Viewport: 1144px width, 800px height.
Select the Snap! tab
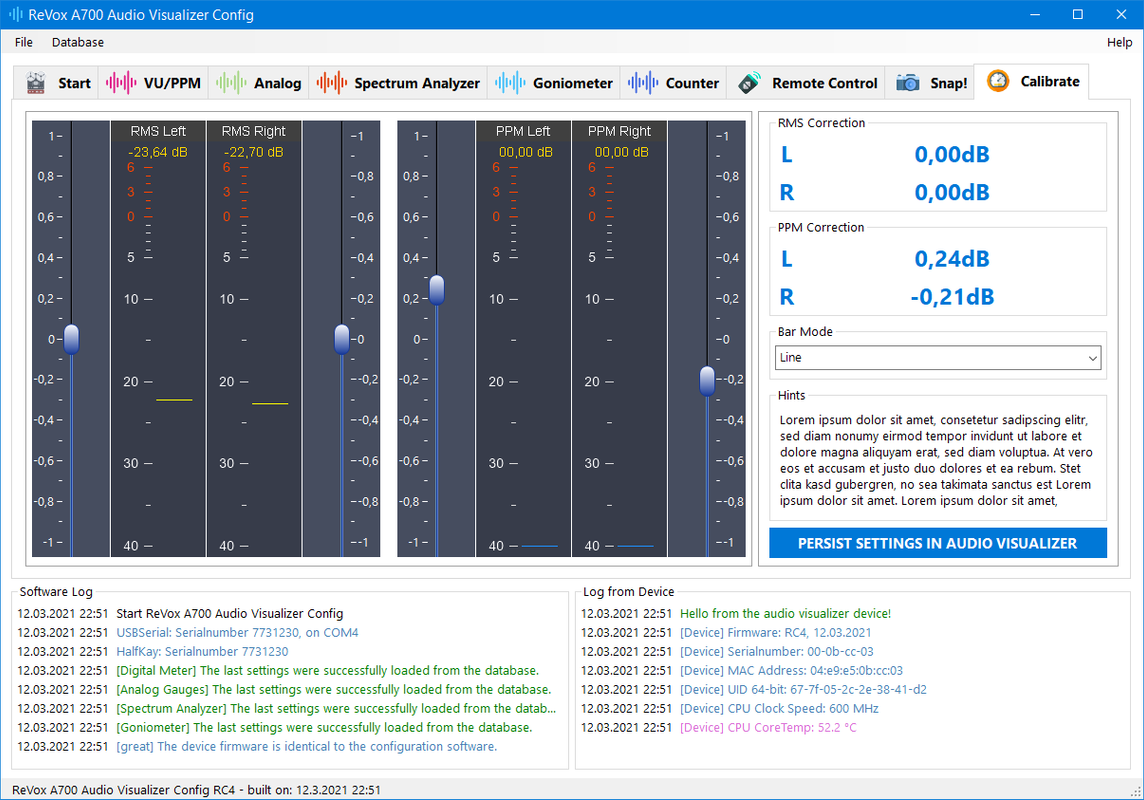[x=930, y=83]
